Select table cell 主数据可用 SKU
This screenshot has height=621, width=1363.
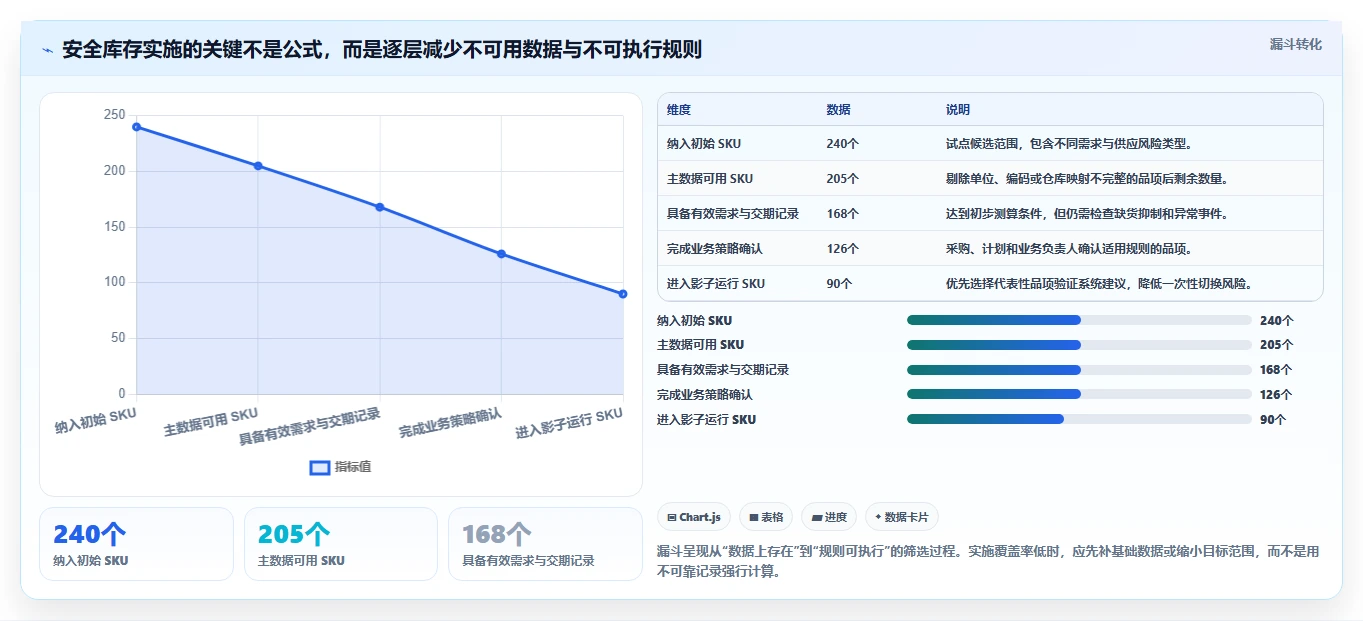(x=710, y=179)
